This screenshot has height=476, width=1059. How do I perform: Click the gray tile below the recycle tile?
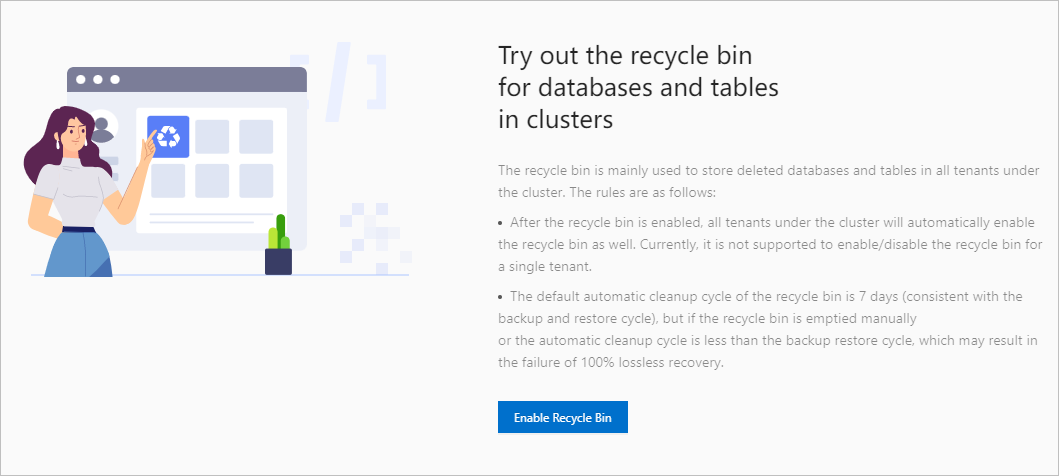tap(168, 181)
